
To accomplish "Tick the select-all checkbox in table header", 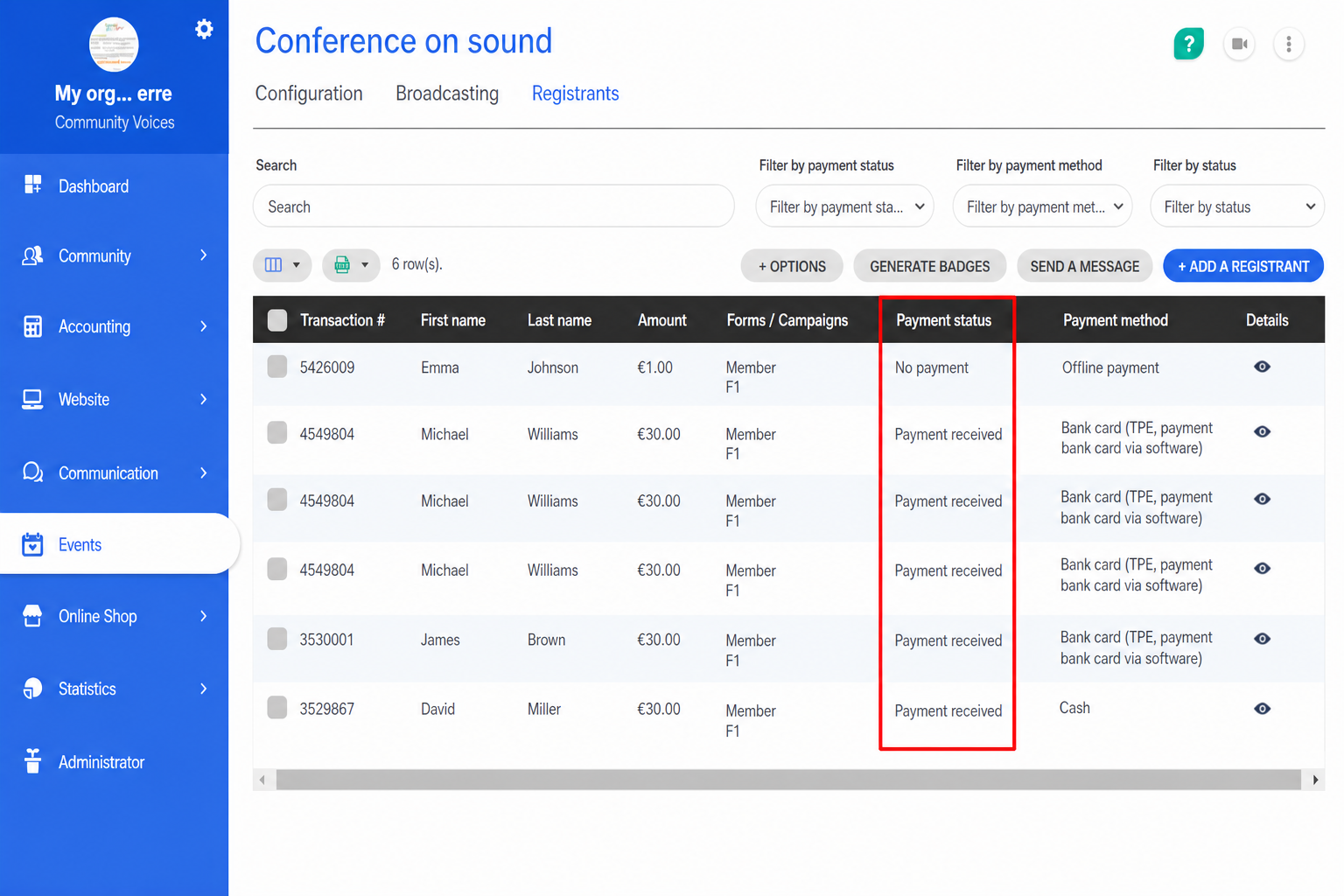I will point(277,320).
